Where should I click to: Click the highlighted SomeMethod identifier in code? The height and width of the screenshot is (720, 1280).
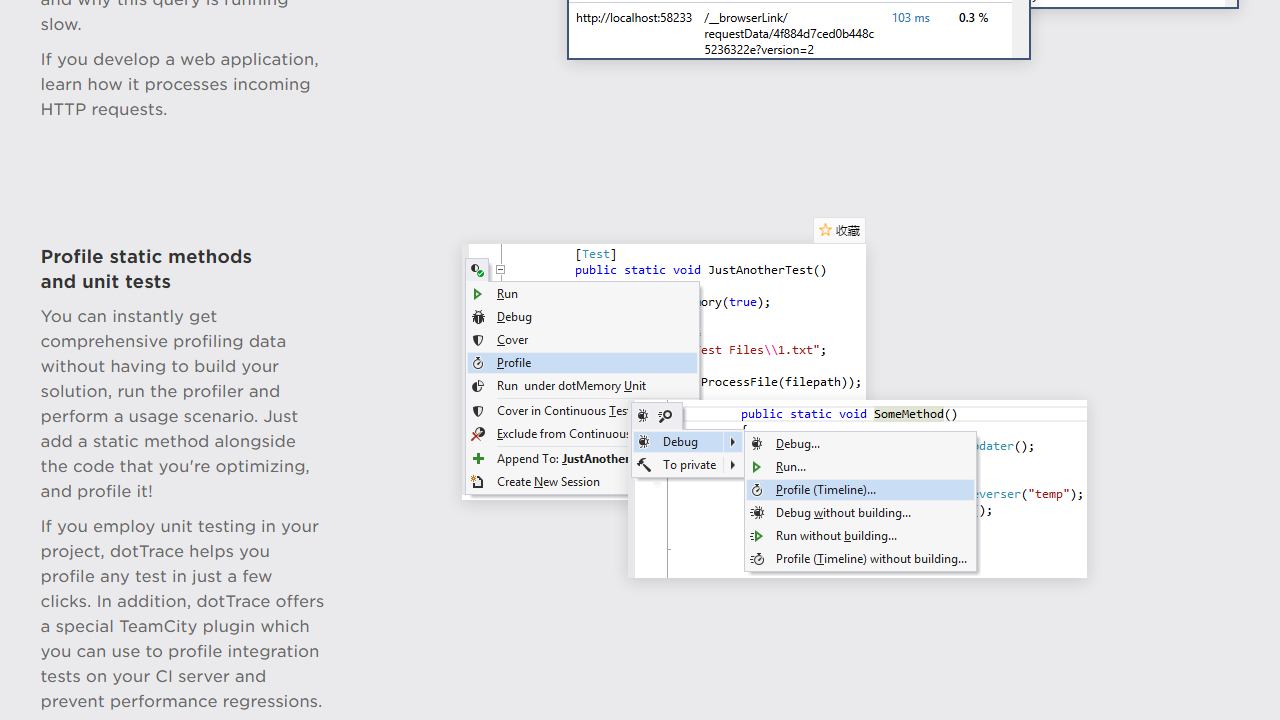click(x=908, y=414)
